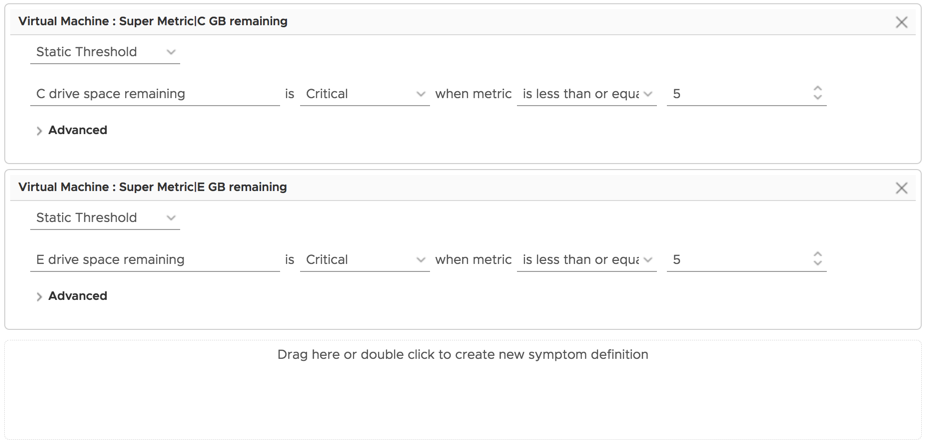
Task: Click the new symptom definition drop area
Action: 462,390
